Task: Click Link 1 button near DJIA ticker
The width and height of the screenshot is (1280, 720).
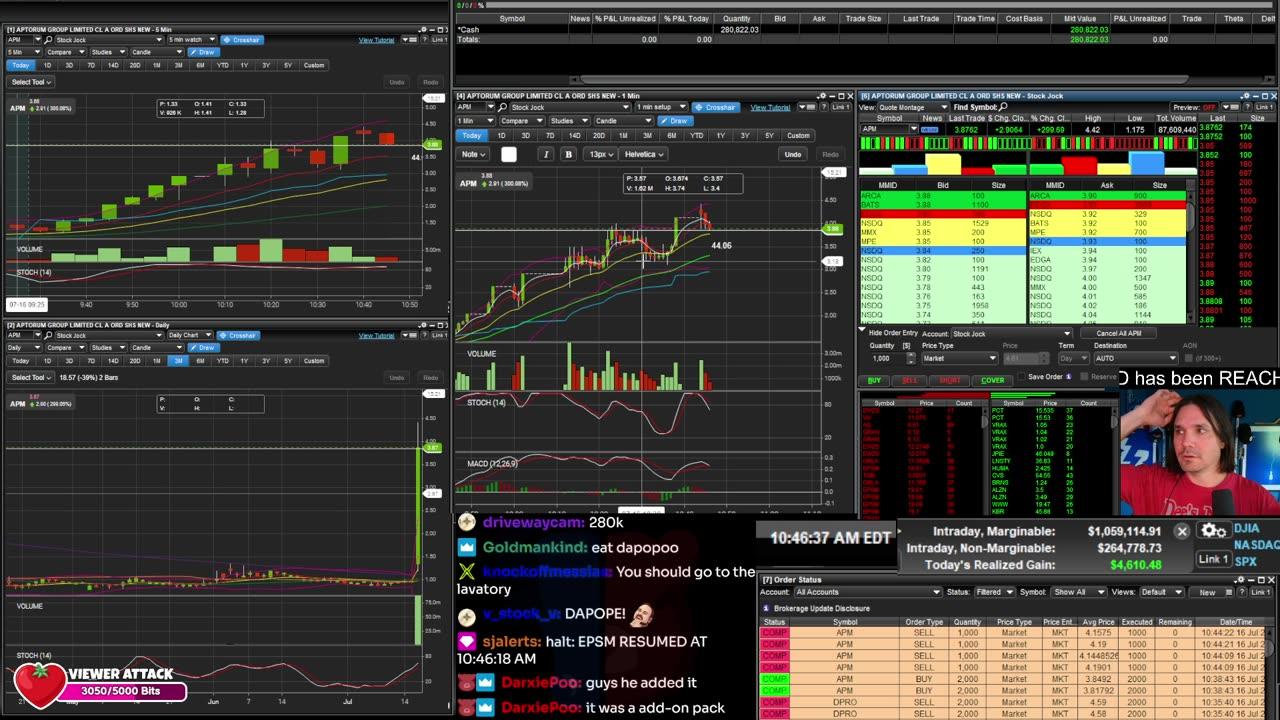Action: click(1213, 559)
